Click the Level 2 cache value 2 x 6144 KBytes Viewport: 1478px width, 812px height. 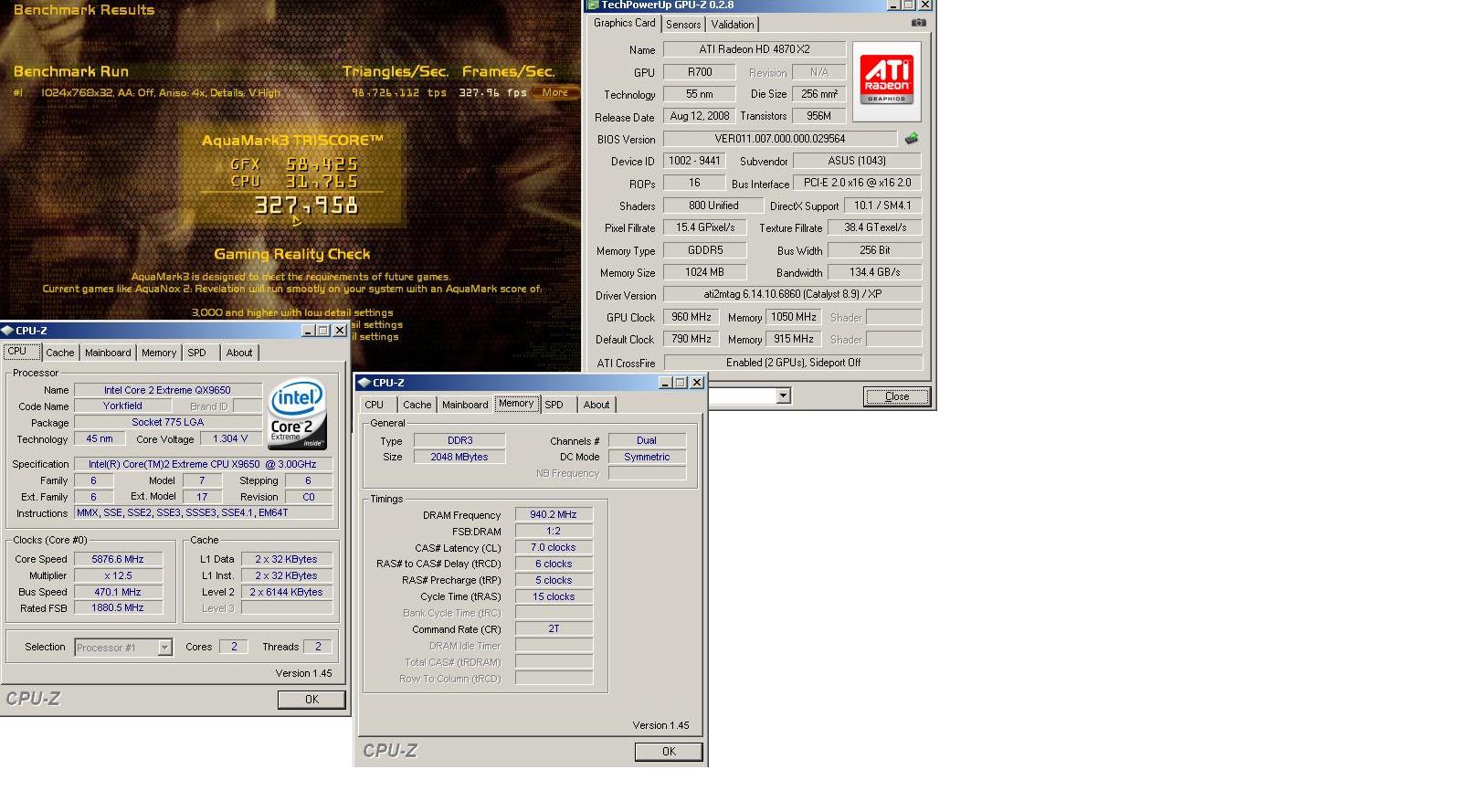tap(287, 592)
